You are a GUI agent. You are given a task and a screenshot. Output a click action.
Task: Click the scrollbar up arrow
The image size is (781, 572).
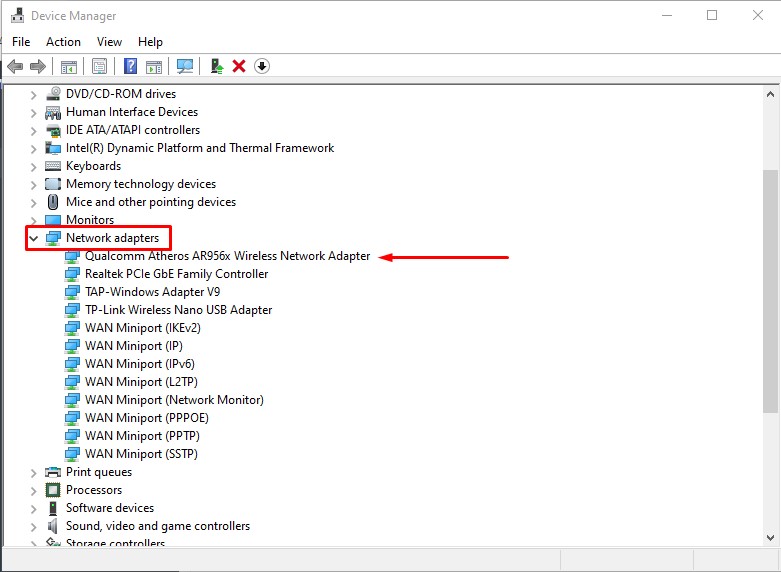pyautogui.click(x=770, y=94)
